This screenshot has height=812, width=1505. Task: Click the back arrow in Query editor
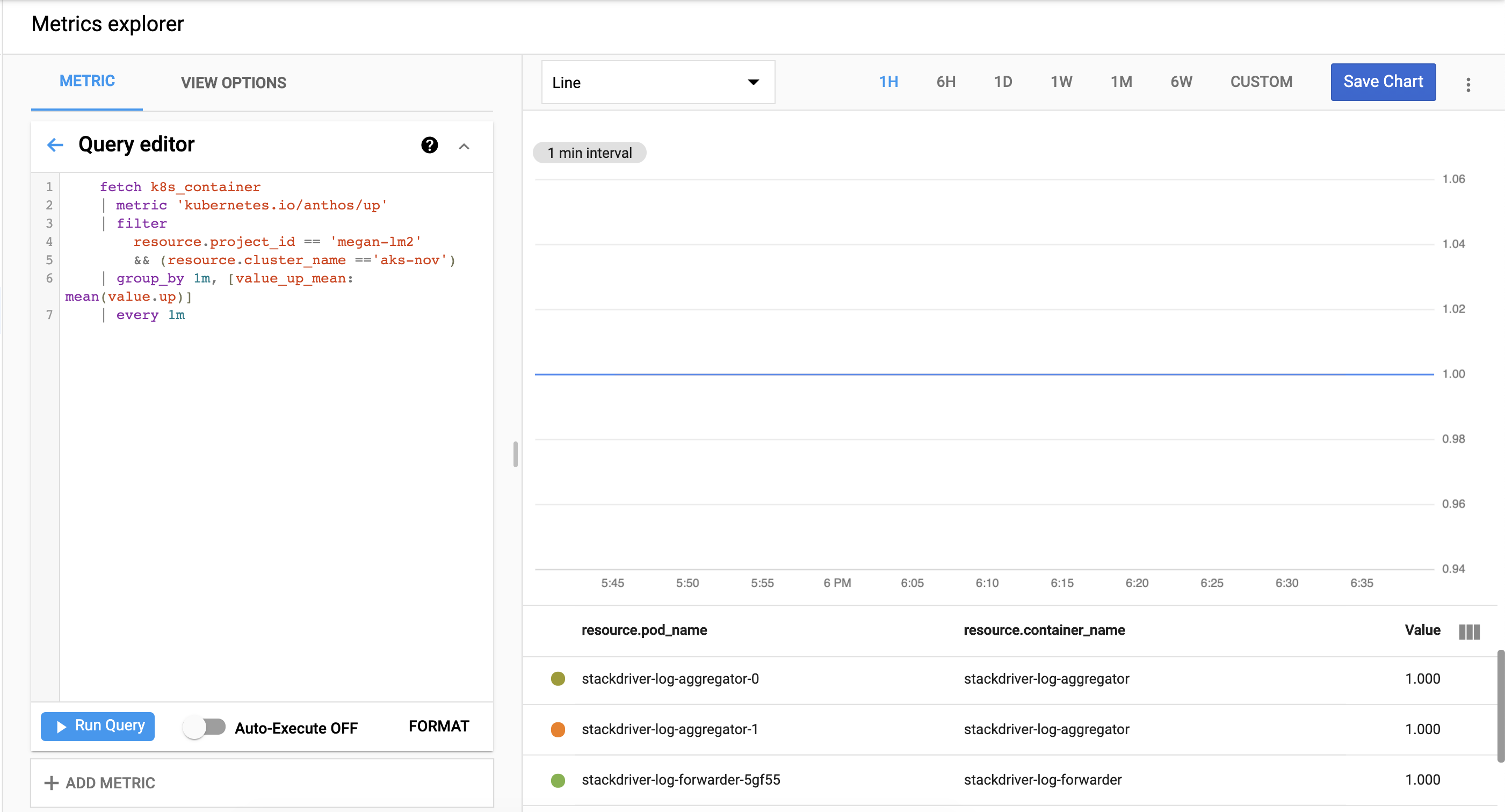tap(55, 144)
